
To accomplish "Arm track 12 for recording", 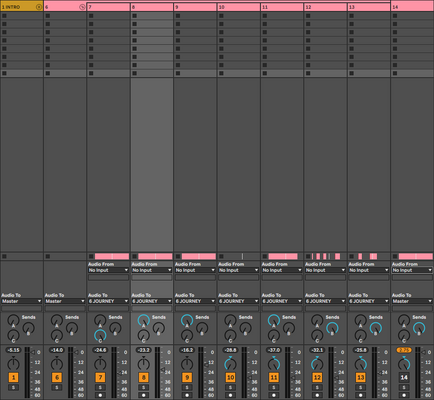I will 317,395.
